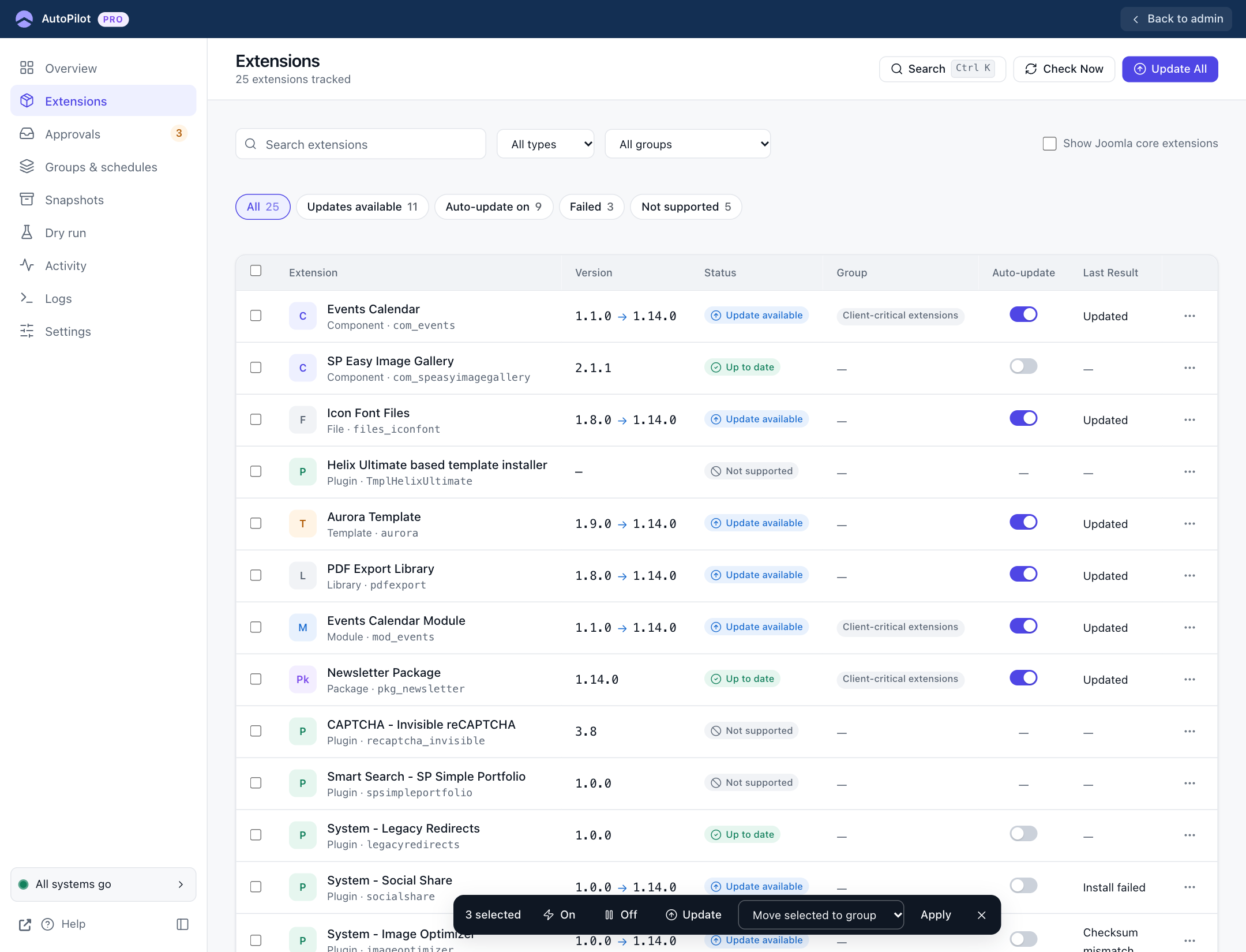1246x952 pixels.
Task: Close the bulk selection bar
Action: pos(982,915)
